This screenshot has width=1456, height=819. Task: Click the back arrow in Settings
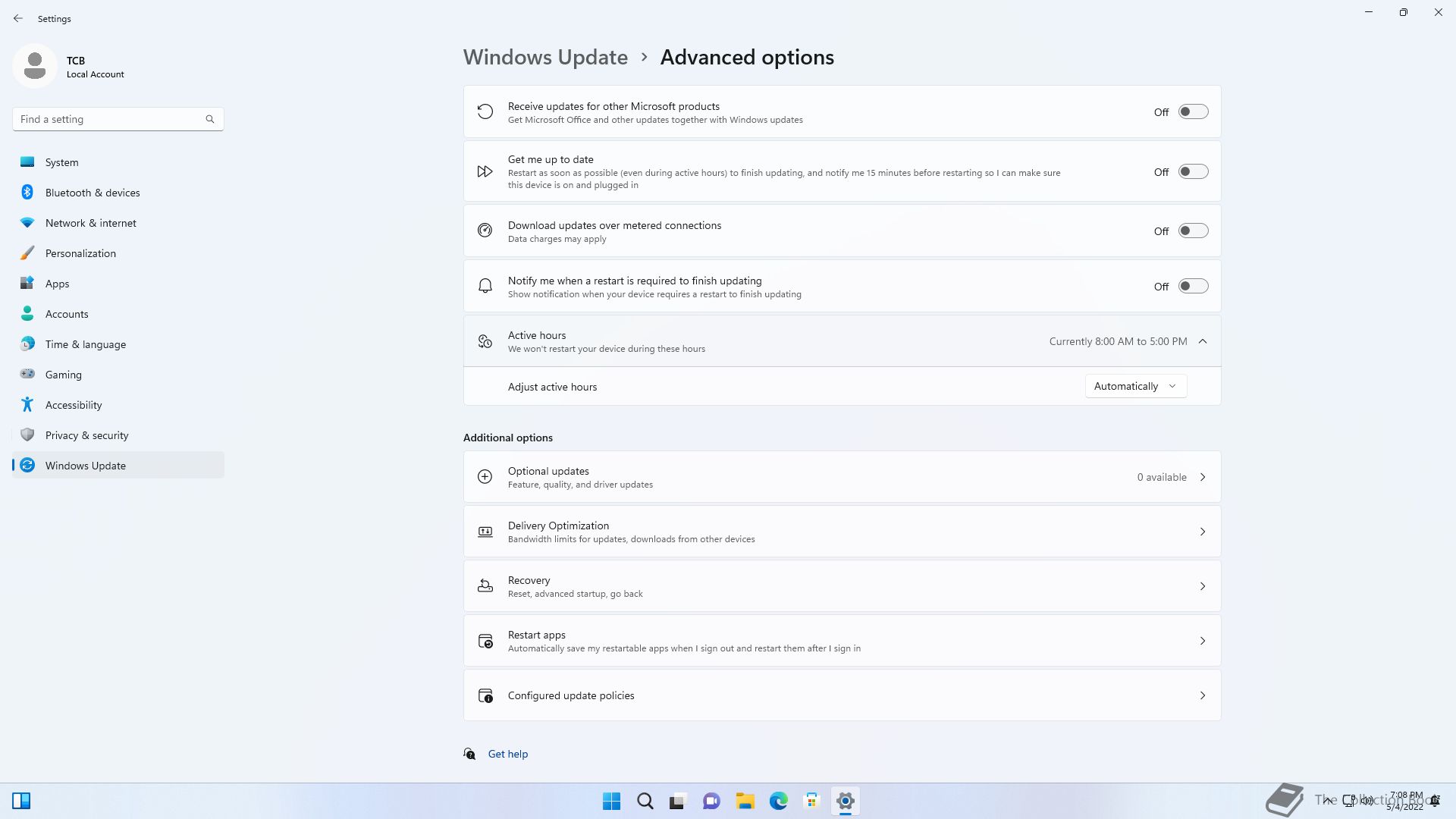(x=18, y=18)
